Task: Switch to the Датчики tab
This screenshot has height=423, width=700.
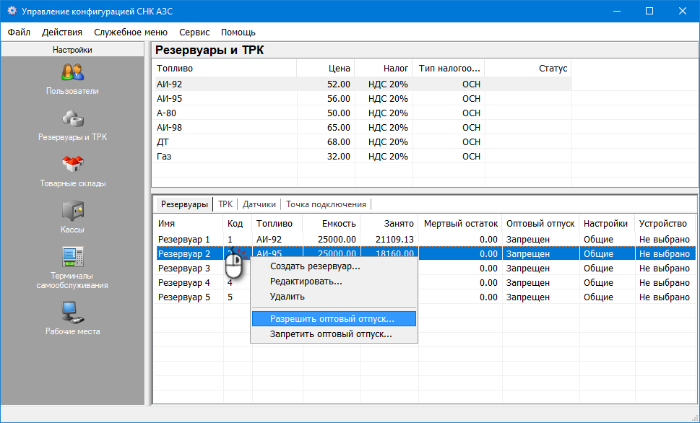Action: pyautogui.click(x=259, y=203)
